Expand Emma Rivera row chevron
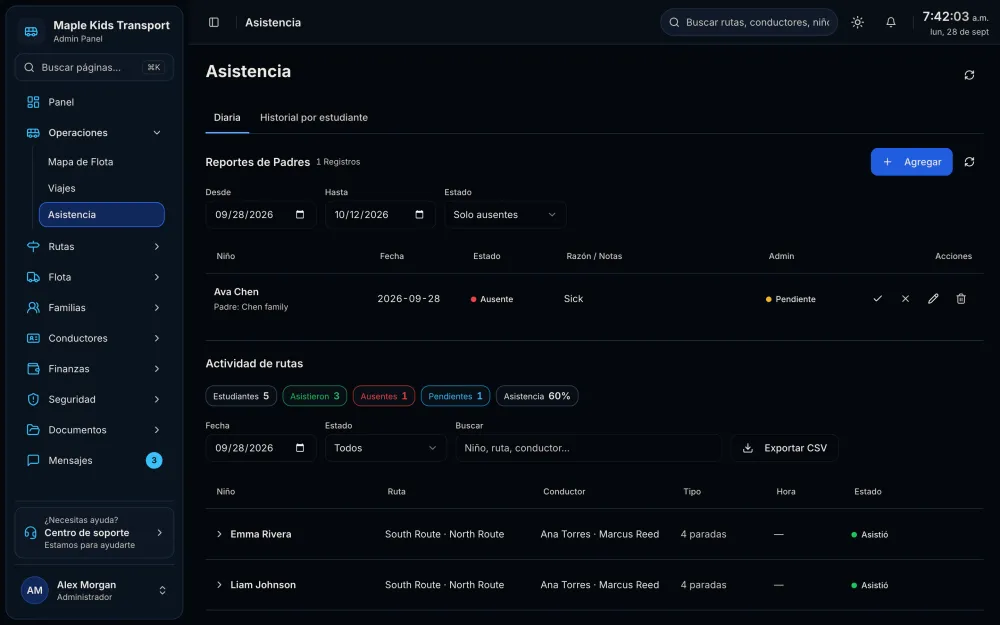The height and width of the screenshot is (625, 1000). pos(219,534)
